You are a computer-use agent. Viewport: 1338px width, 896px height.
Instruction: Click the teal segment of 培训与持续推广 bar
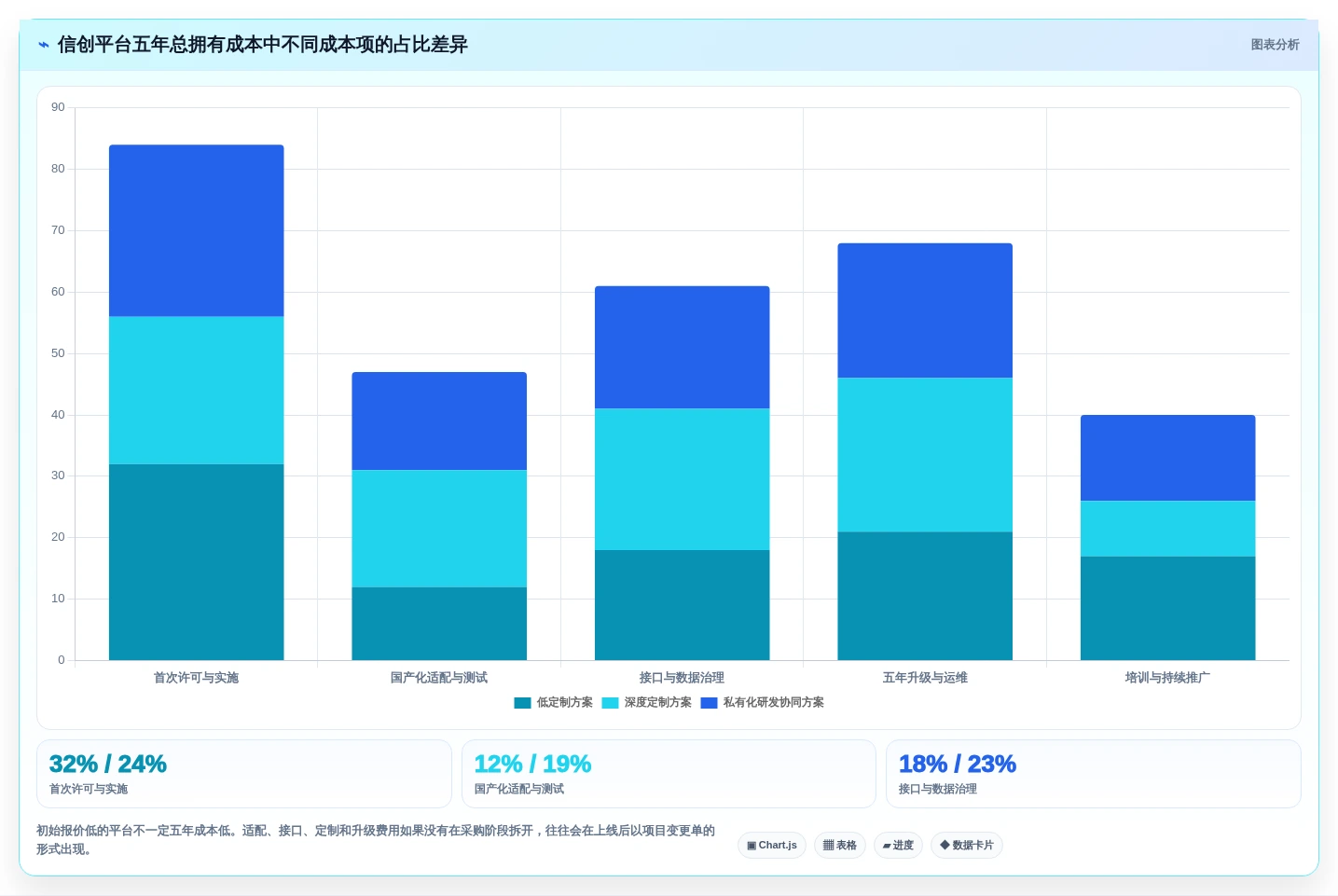[1168, 609]
